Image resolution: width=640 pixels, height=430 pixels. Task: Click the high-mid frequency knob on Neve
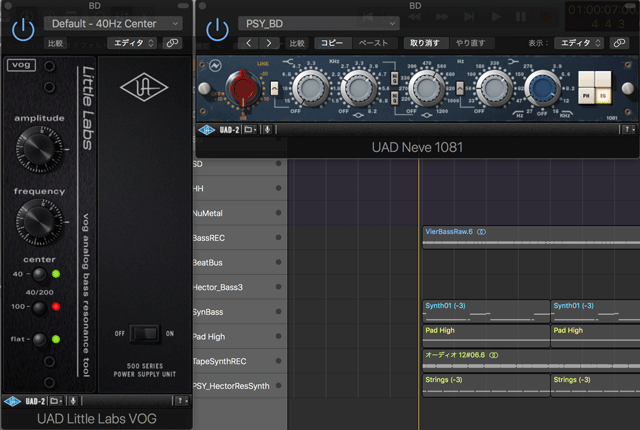coord(358,88)
